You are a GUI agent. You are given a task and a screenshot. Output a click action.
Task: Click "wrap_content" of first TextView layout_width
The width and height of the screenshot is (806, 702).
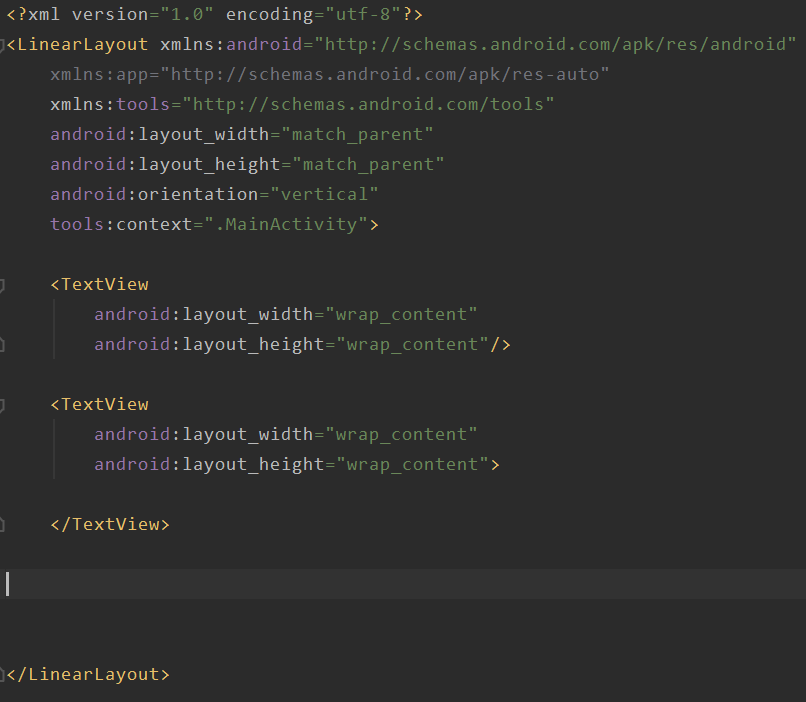401,315
